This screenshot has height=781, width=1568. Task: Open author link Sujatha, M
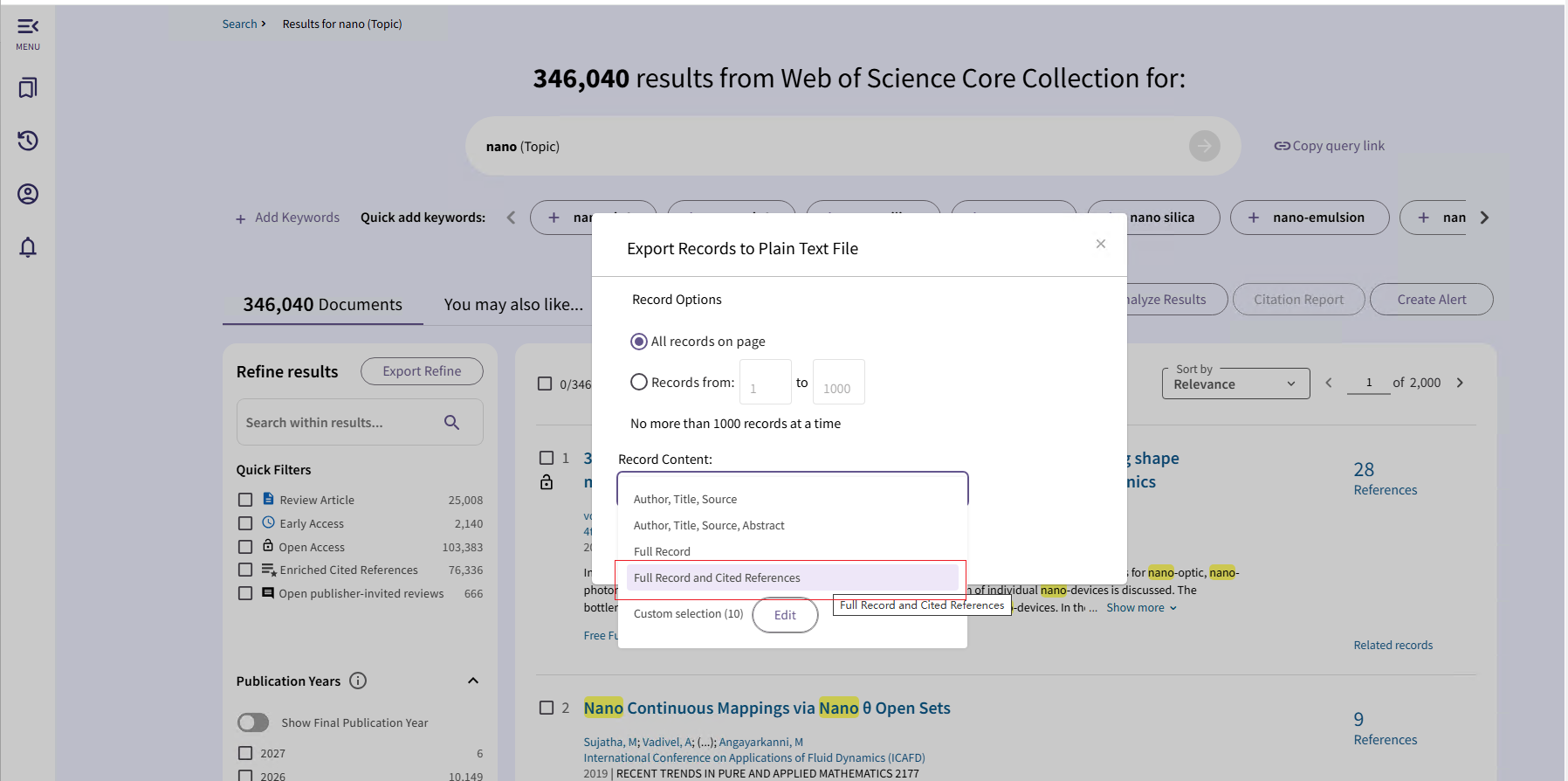pos(610,743)
